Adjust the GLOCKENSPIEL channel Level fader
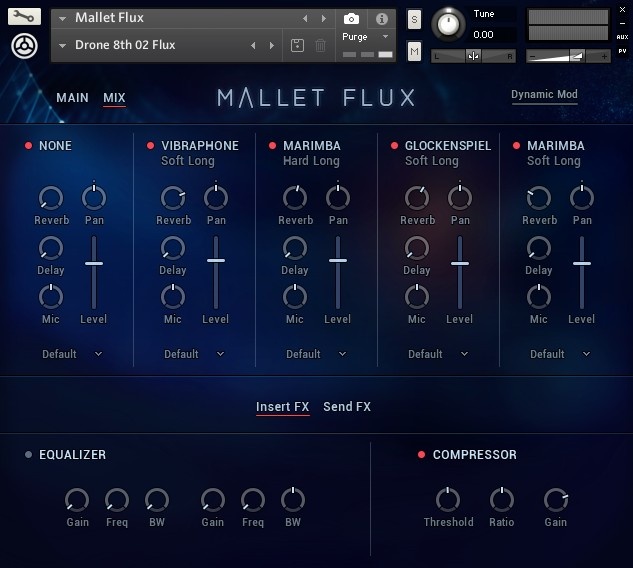The image size is (633, 568). tap(460, 264)
